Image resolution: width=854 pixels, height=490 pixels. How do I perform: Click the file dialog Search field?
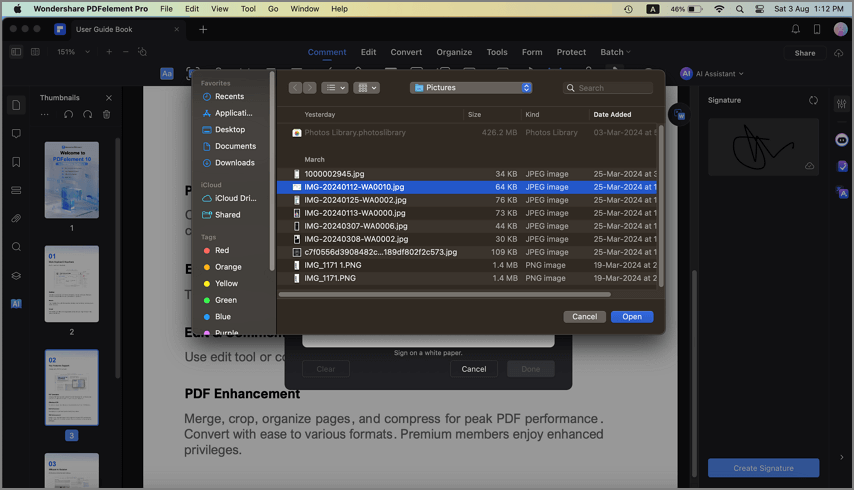click(608, 88)
